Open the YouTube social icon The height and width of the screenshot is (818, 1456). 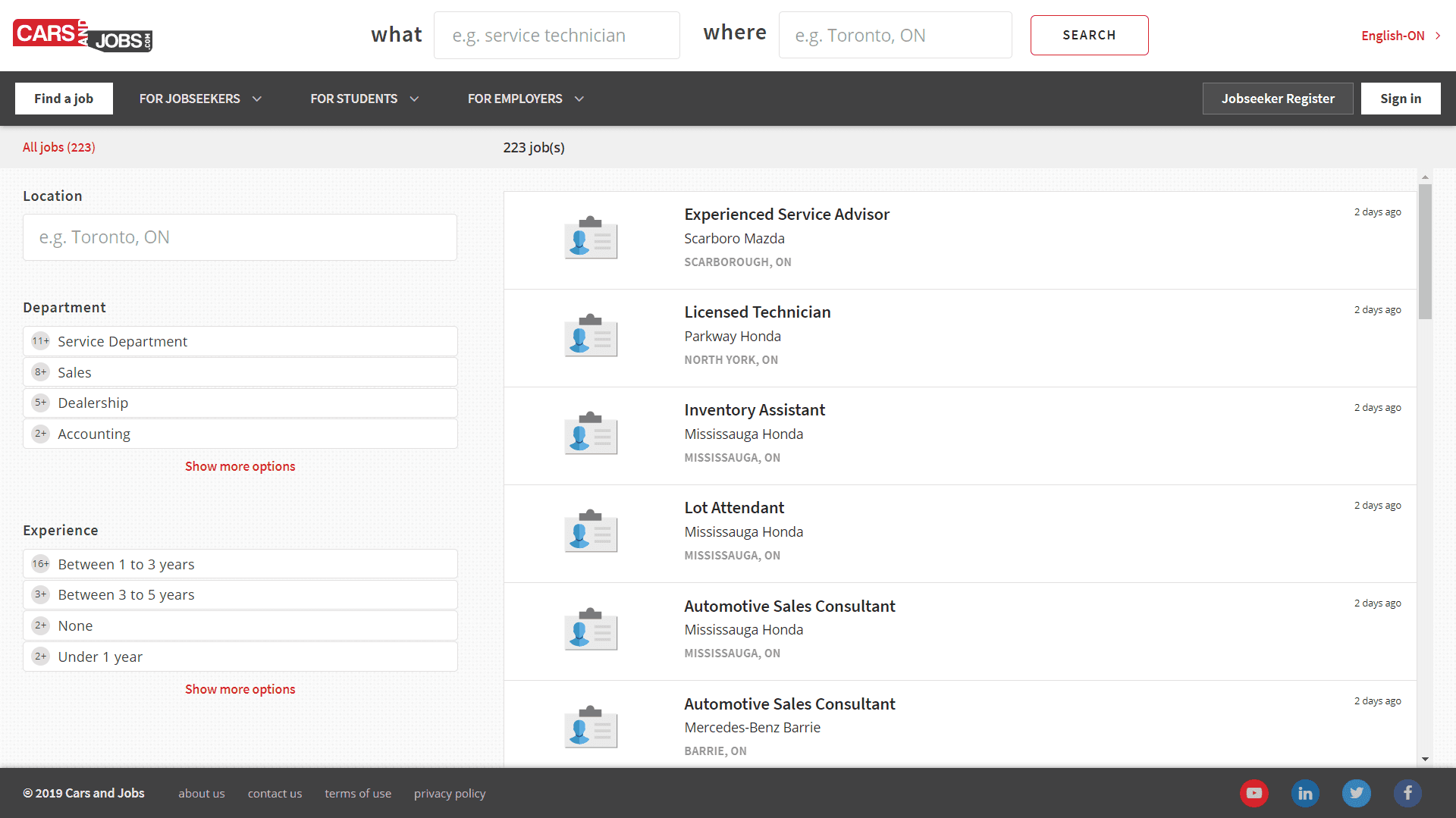[x=1254, y=793]
